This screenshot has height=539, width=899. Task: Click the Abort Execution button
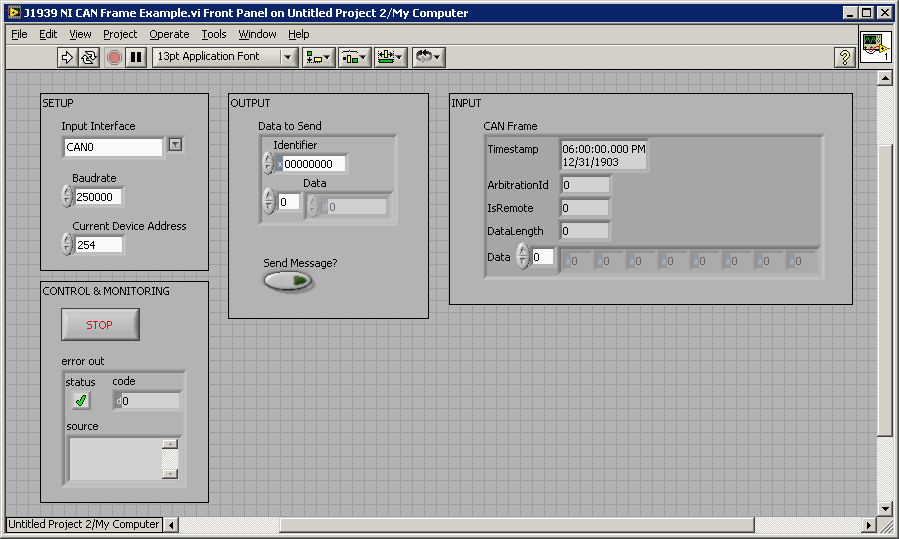[114, 57]
